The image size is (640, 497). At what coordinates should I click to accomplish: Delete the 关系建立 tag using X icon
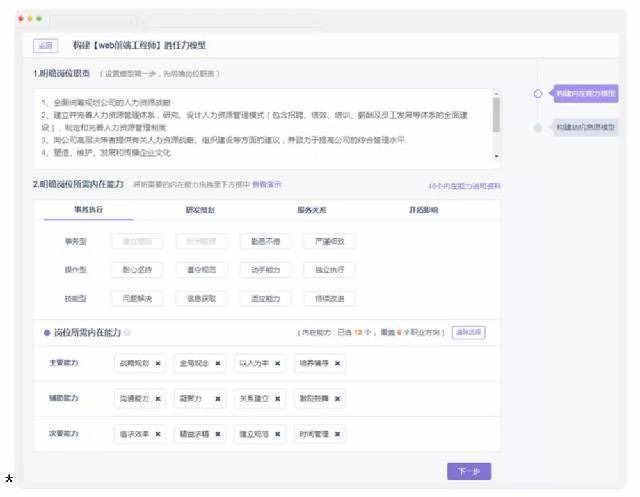pyautogui.click(x=277, y=399)
